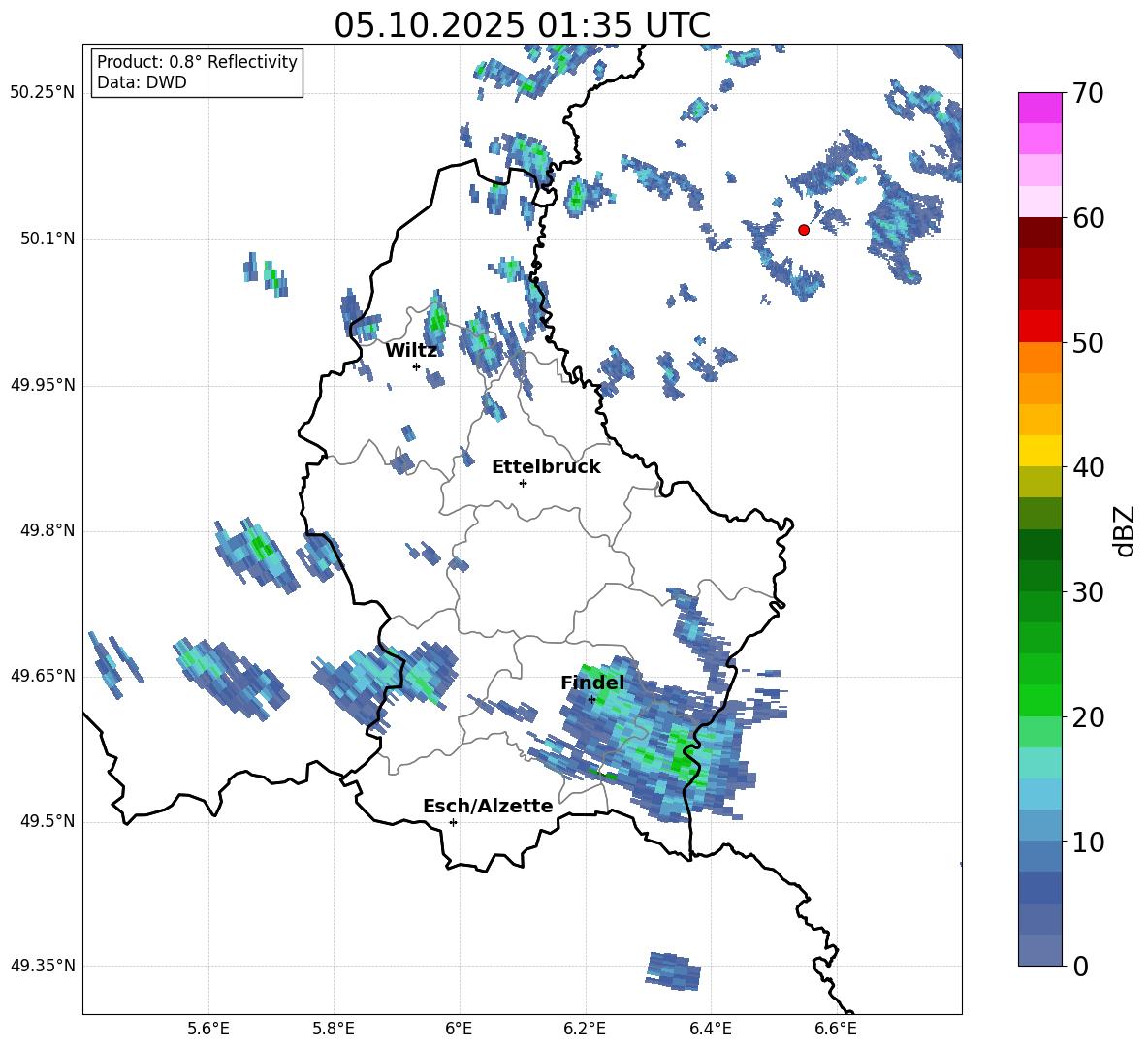Click the Esch/Alzette location cross marker
The width and height of the screenshot is (1148, 1048).
coord(453,822)
